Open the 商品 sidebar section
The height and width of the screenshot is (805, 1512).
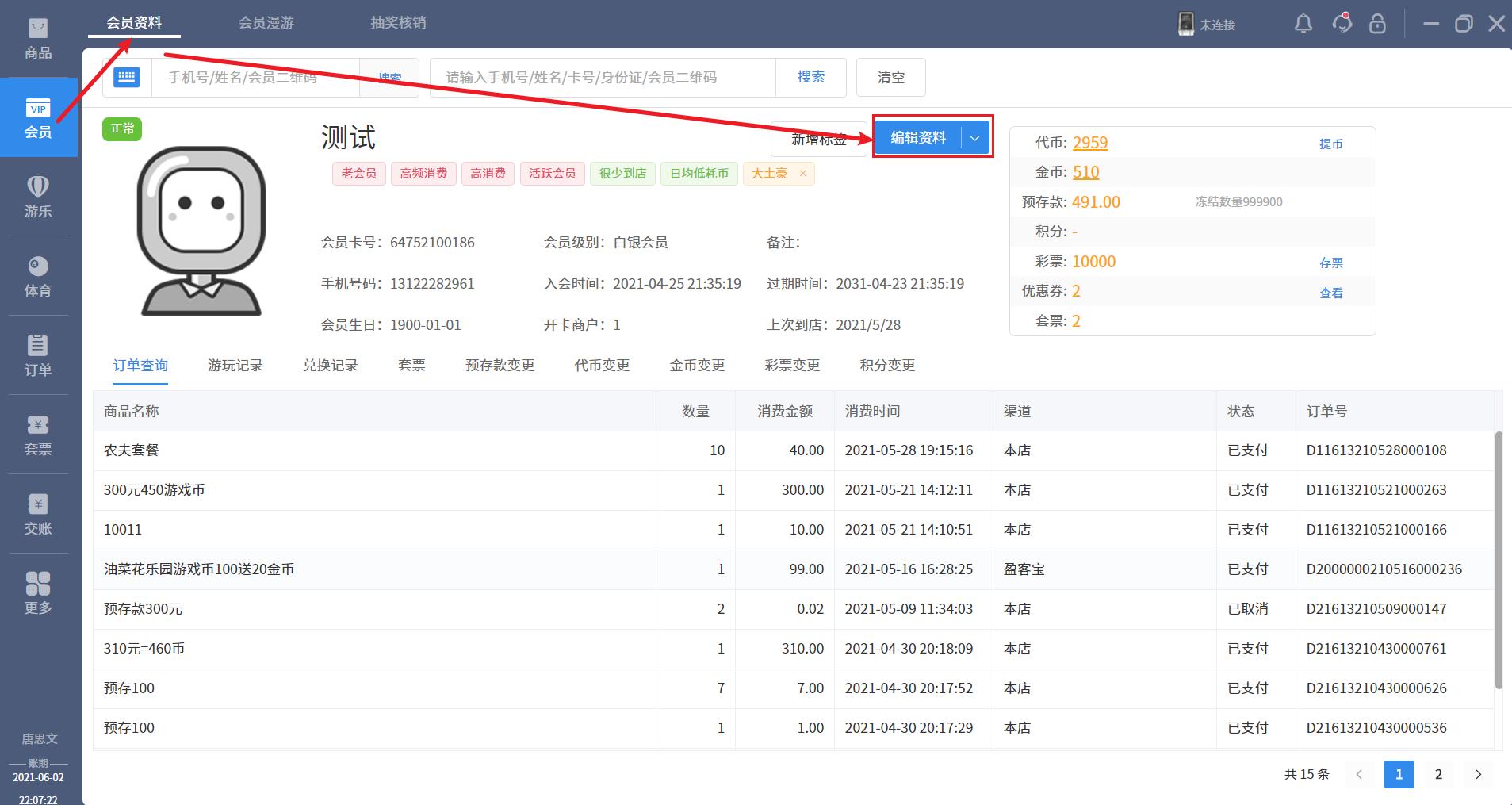click(38, 38)
